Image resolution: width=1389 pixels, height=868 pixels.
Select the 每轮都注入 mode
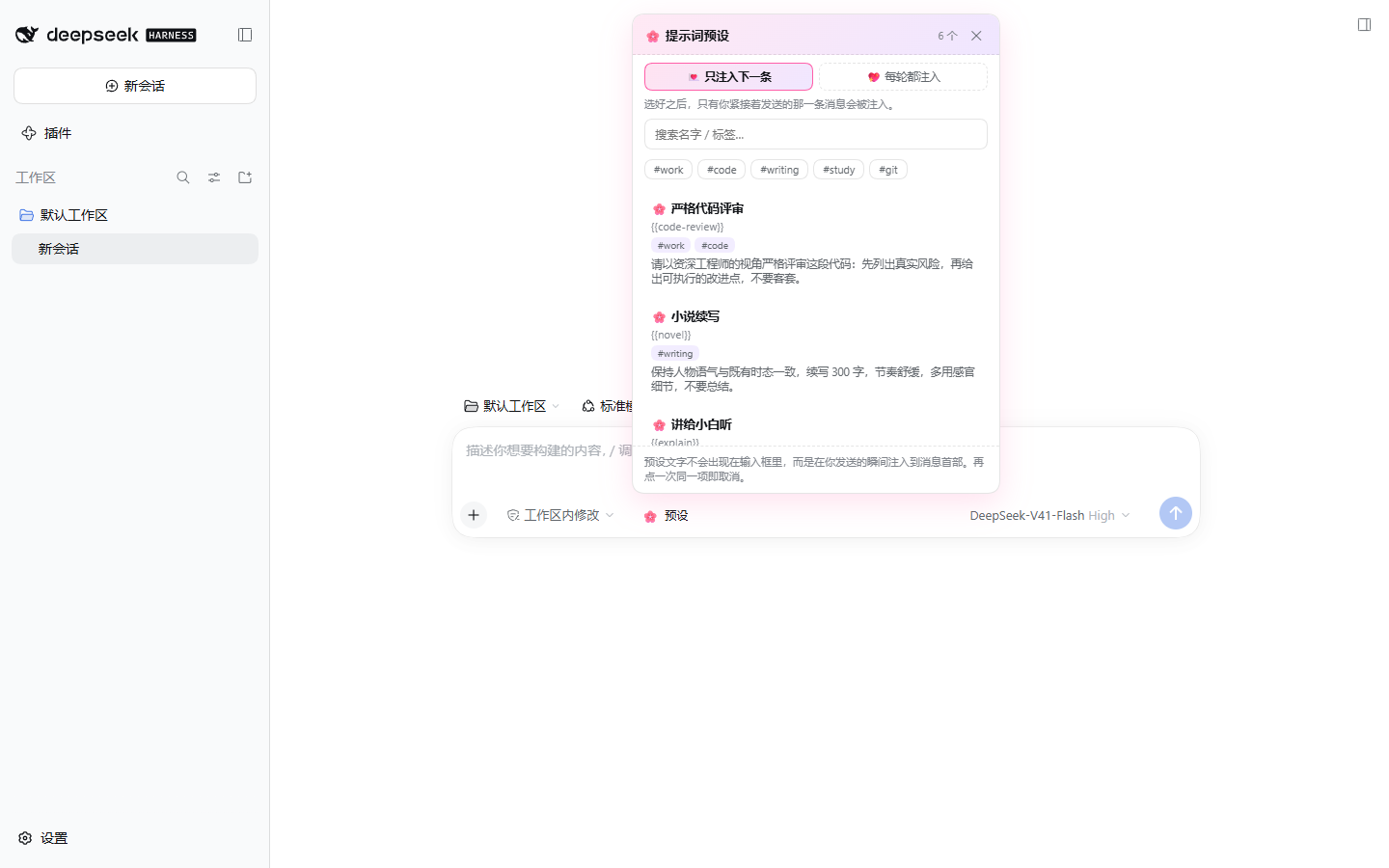(x=903, y=76)
